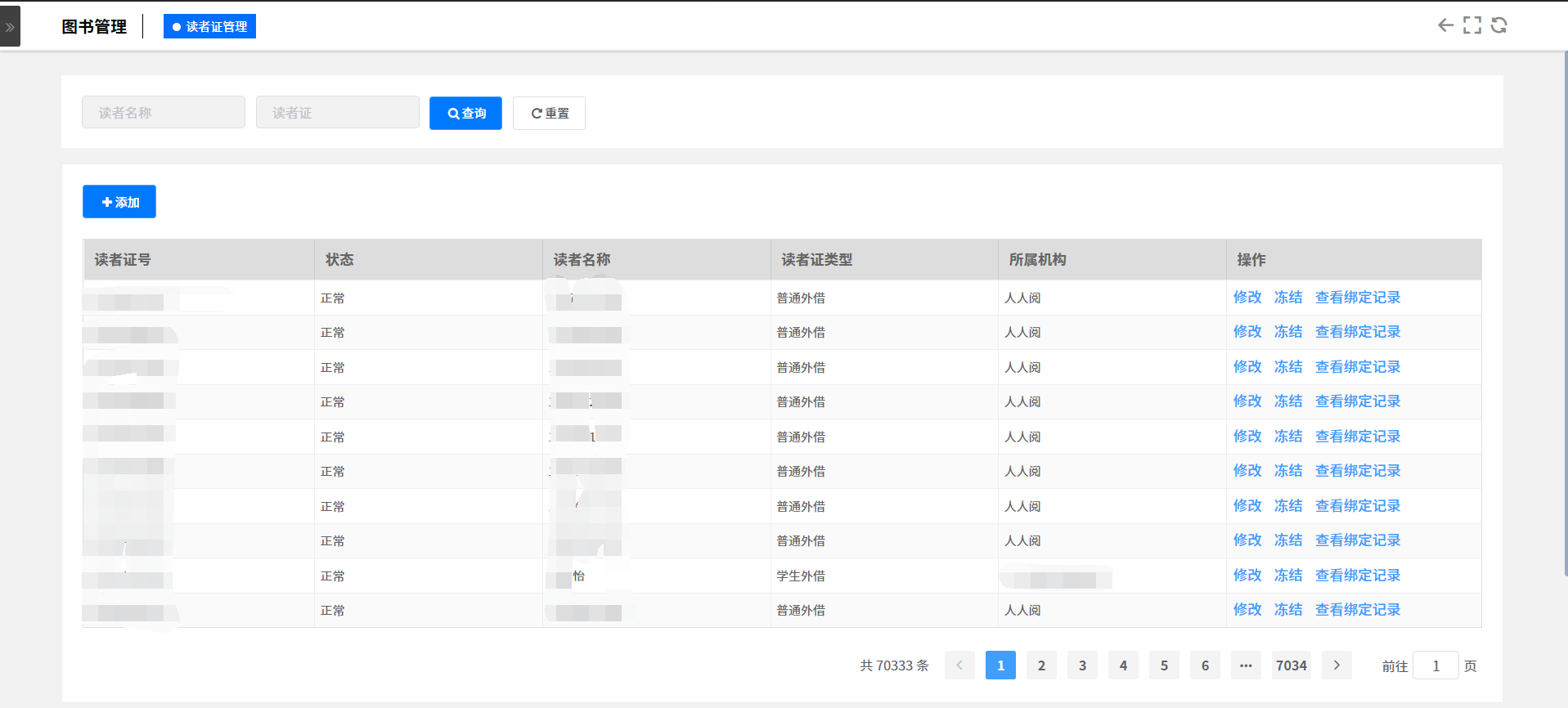Expand more pages with ellipsis button
This screenshot has height=708, width=1568.
[x=1246, y=665]
